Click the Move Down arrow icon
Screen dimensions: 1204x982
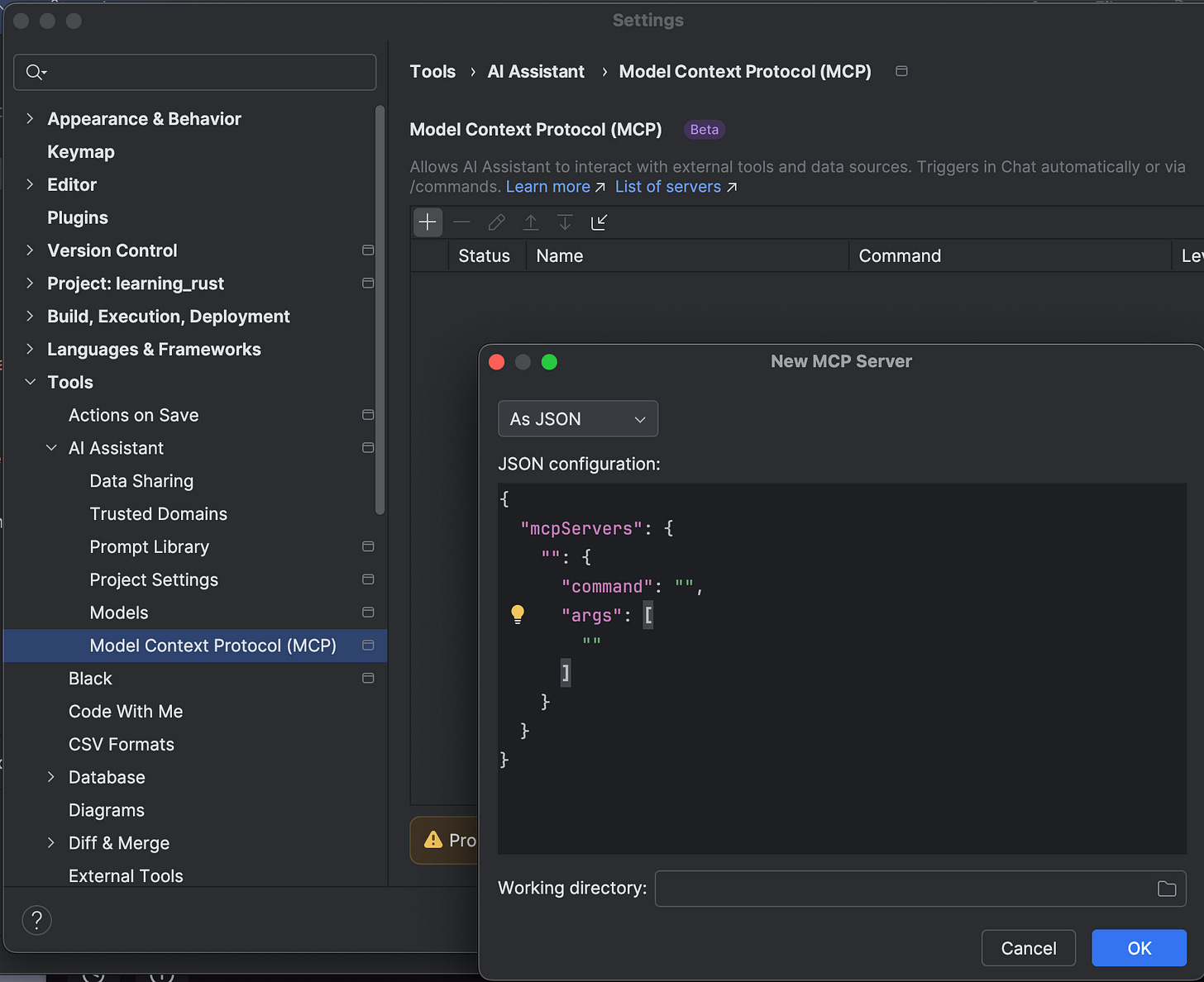565,222
